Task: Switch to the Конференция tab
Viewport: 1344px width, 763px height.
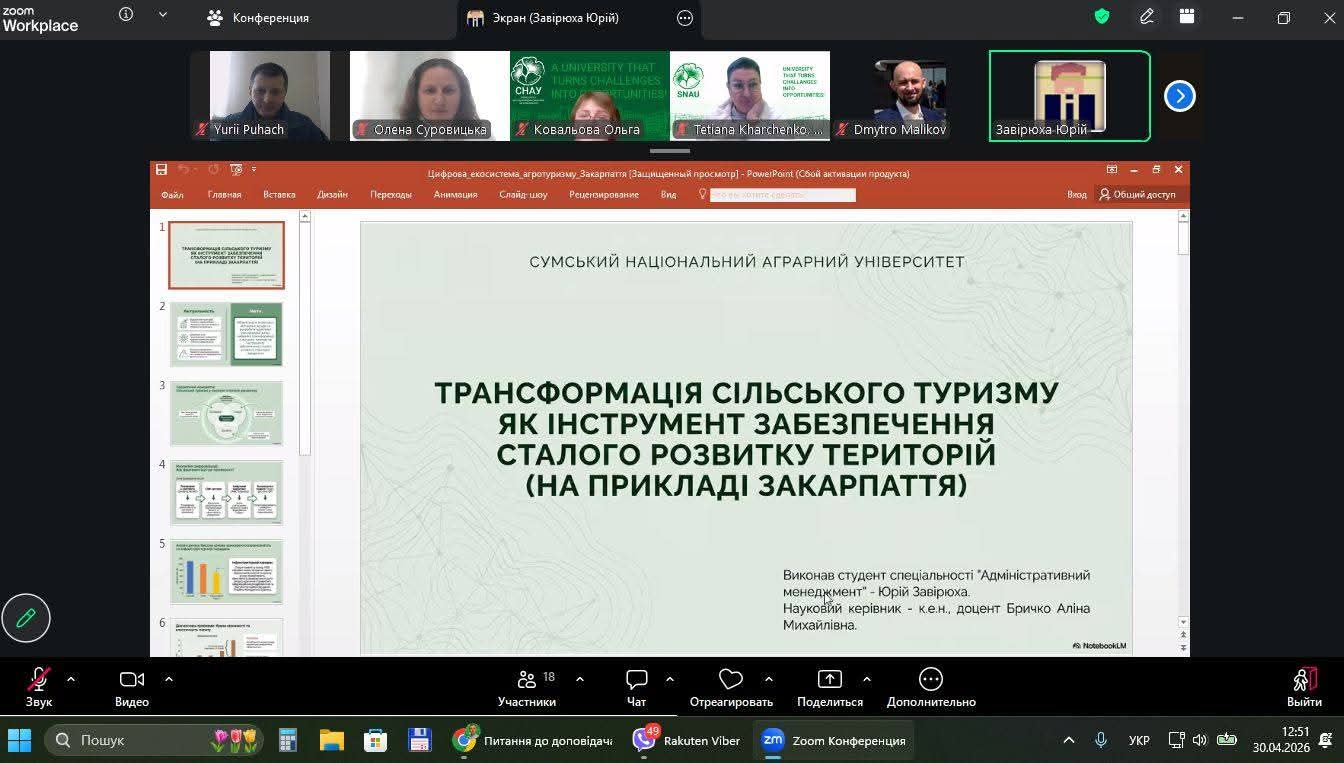Action: (258, 18)
